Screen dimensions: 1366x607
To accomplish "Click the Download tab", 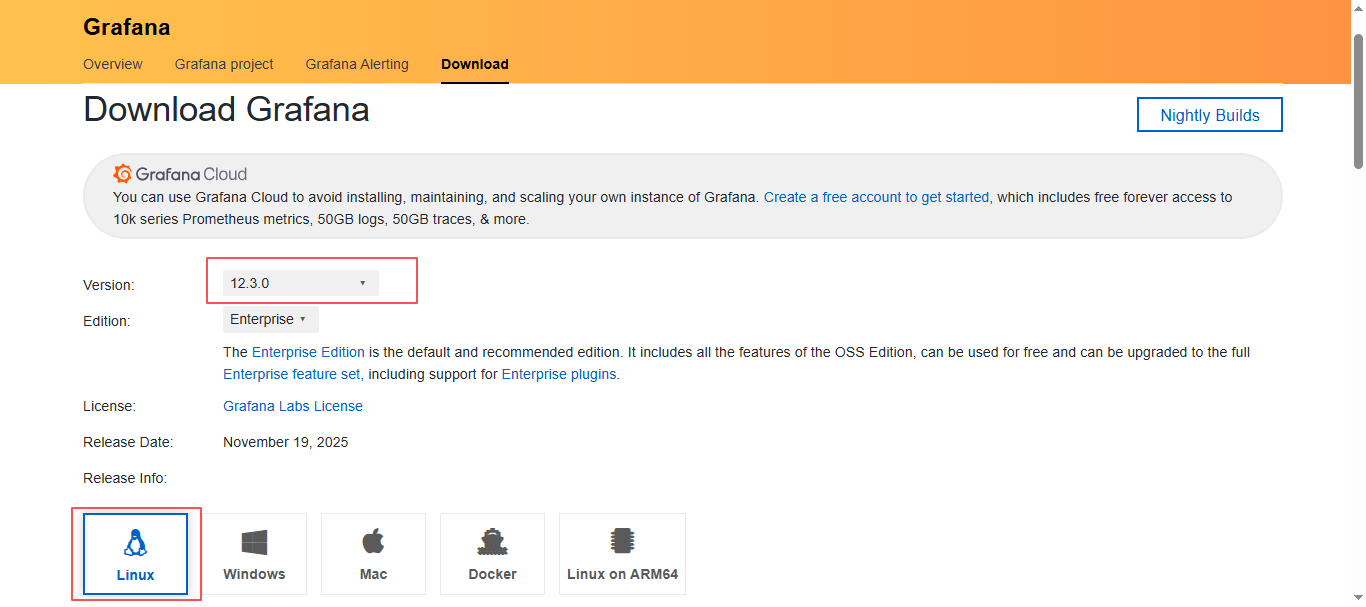I will (x=475, y=64).
